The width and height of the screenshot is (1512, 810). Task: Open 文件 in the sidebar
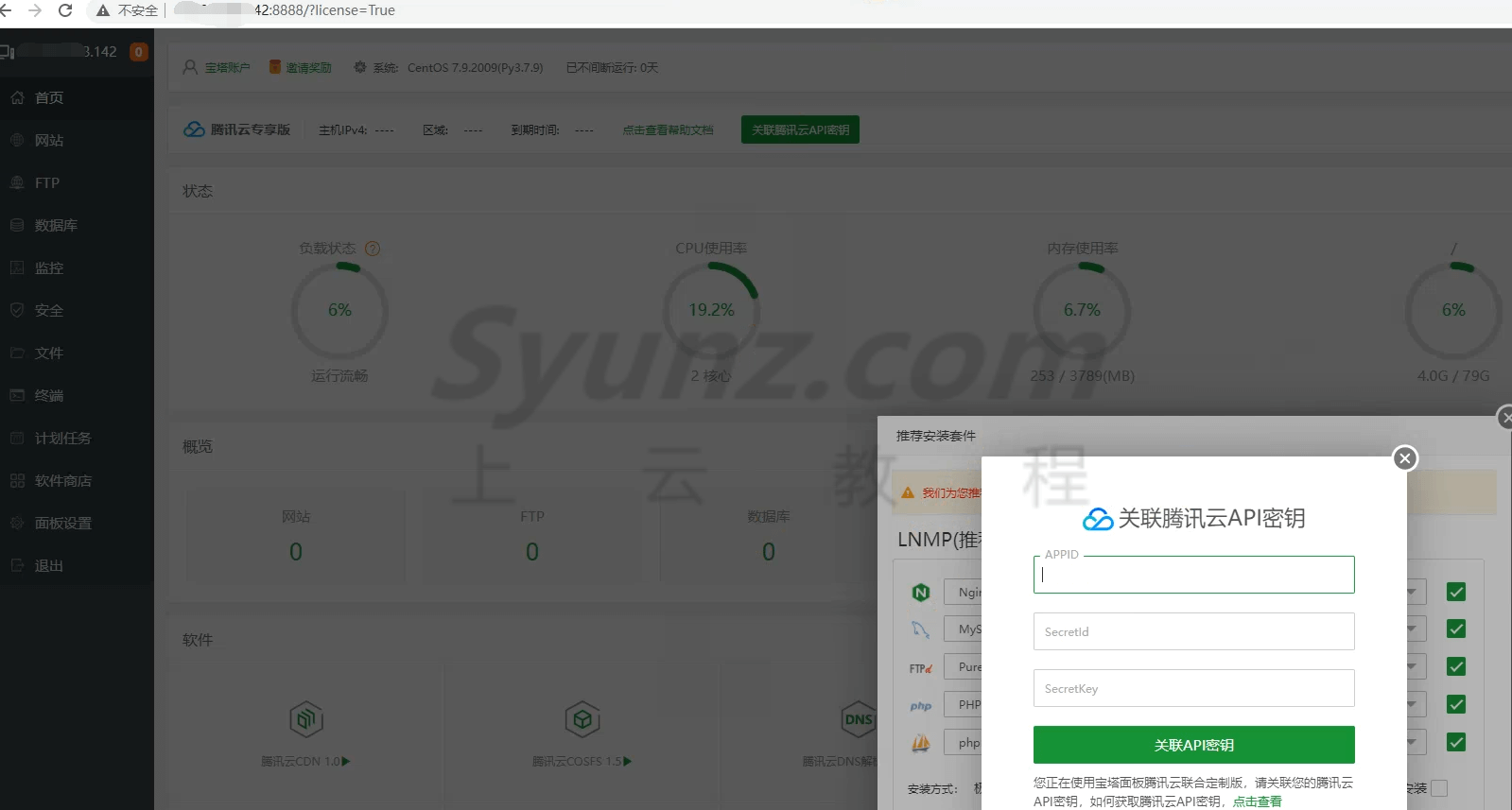click(49, 353)
